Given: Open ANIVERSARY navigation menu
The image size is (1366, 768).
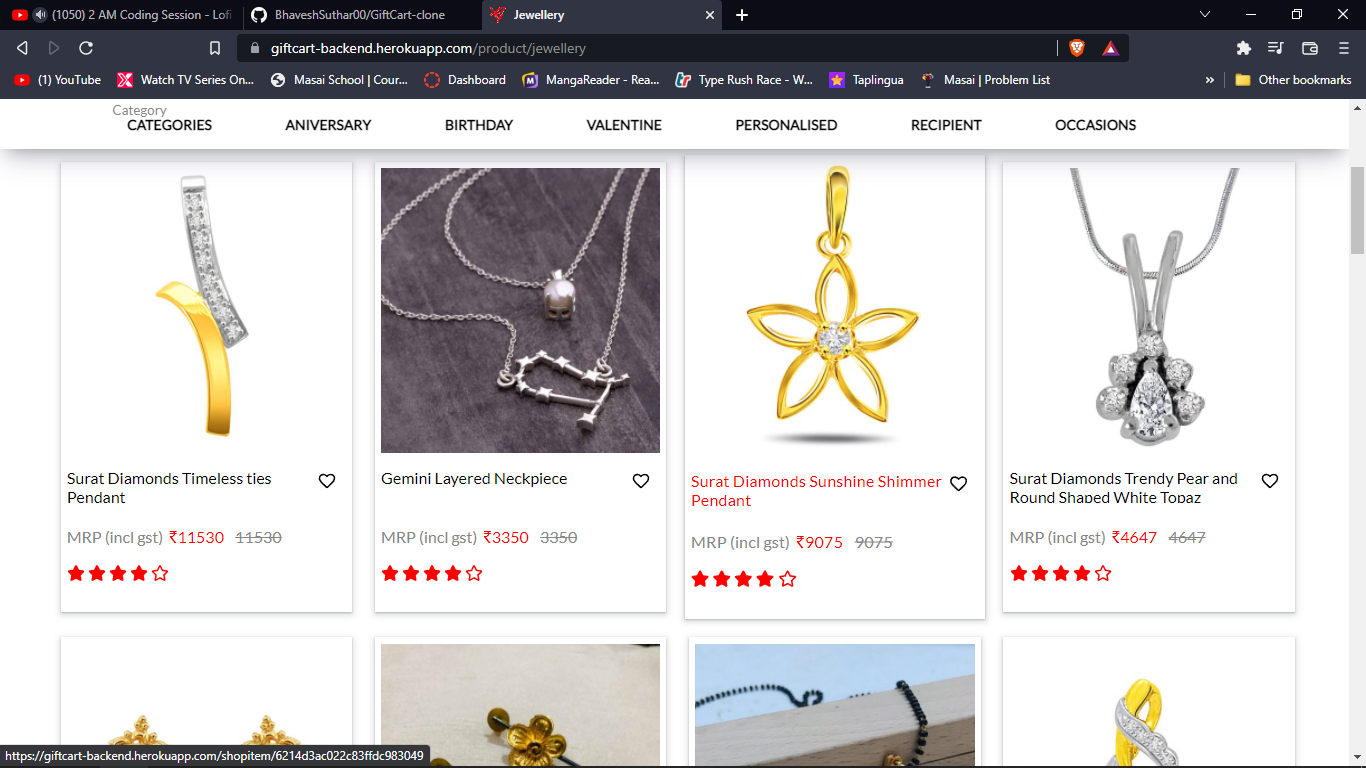Looking at the screenshot, I should 328,125.
